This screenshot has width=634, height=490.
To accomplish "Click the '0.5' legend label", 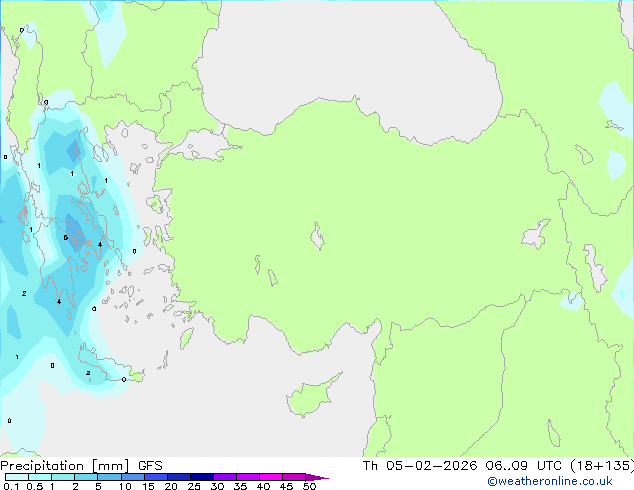I will [34, 486].
